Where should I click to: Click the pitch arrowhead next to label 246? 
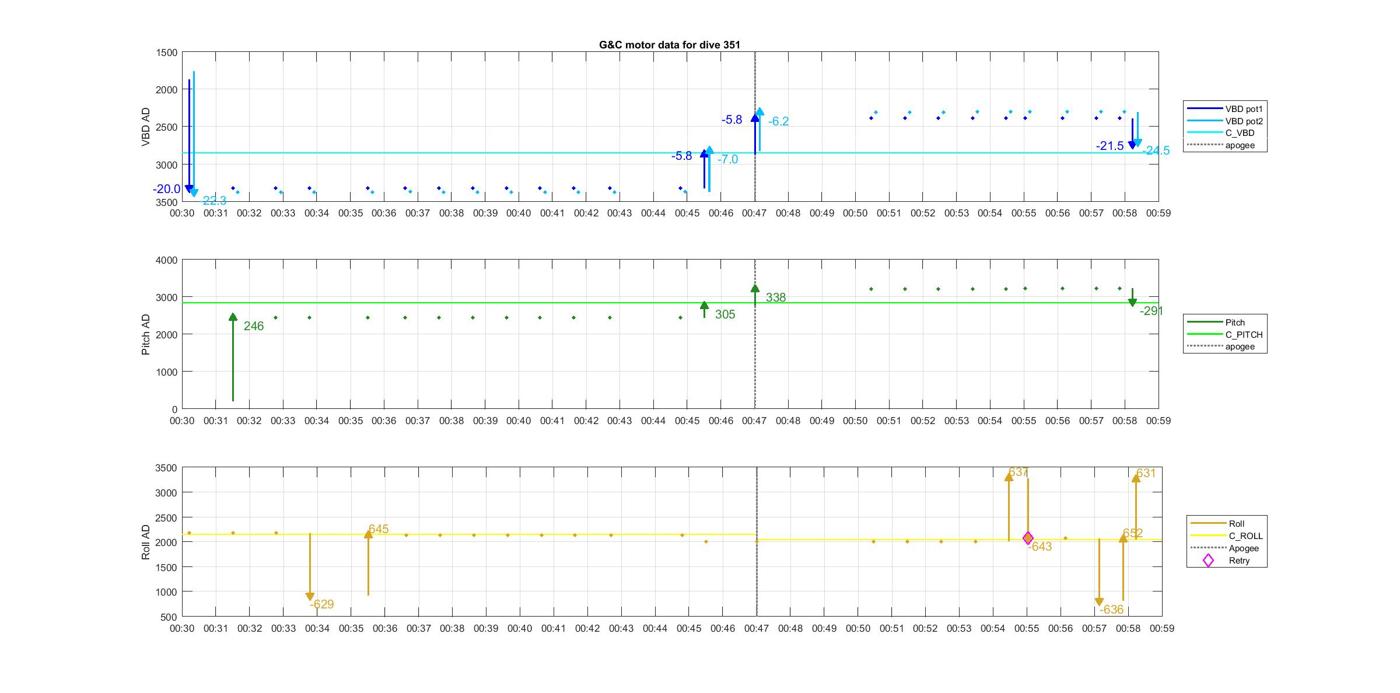(233, 317)
